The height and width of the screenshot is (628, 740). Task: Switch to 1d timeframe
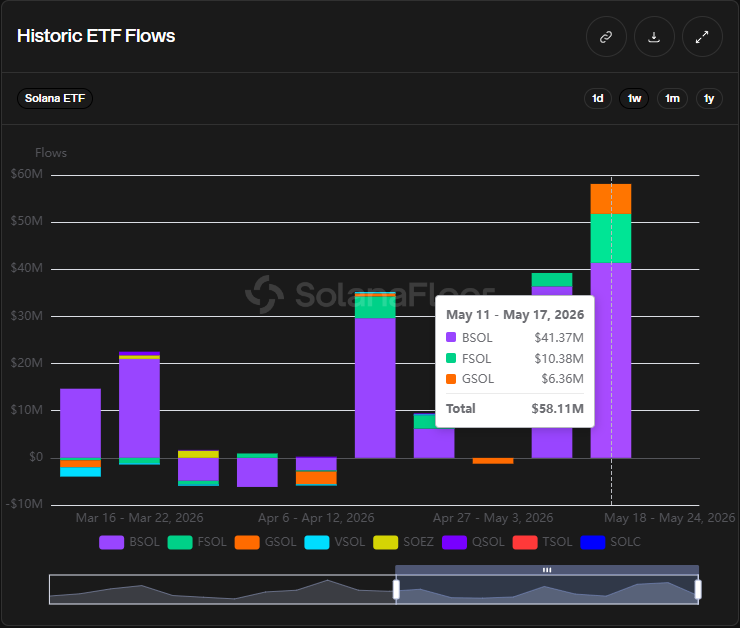click(597, 99)
